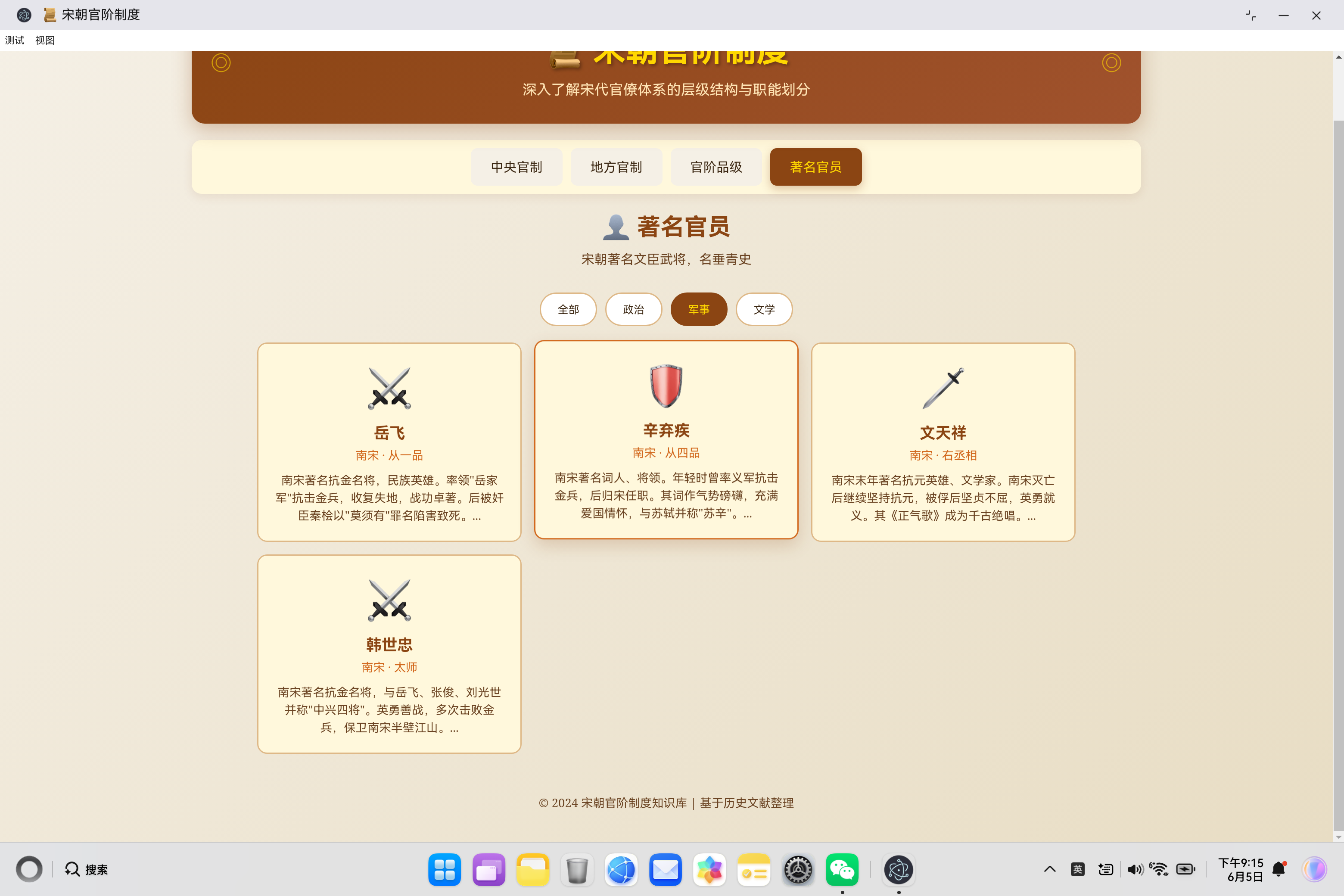This screenshot has width=1344, height=896.
Task: Open the mail envelope icon
Action: (665, 870)
